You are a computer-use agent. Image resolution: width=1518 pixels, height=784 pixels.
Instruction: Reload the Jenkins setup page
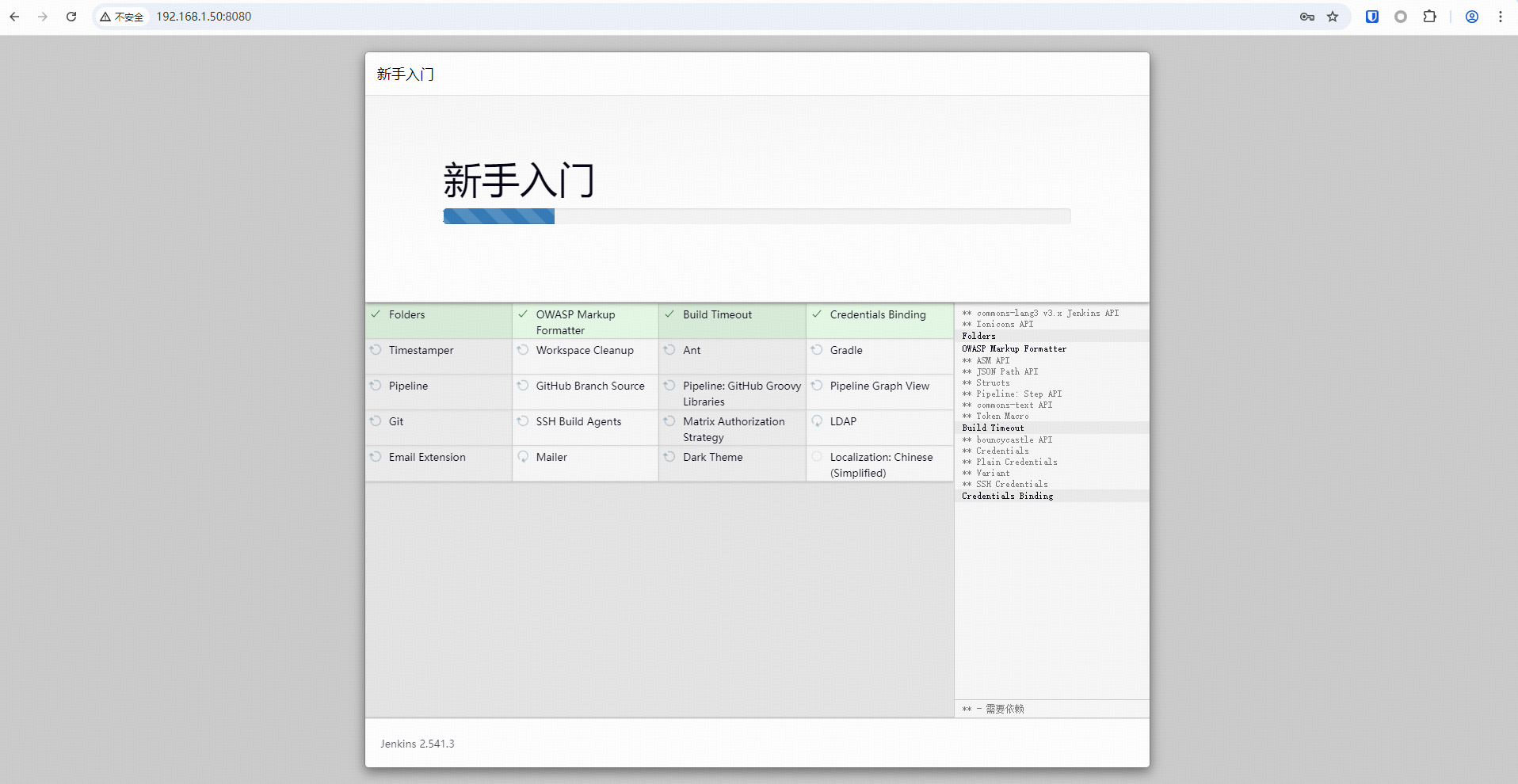pyautogui.click(x=71, y=17)
